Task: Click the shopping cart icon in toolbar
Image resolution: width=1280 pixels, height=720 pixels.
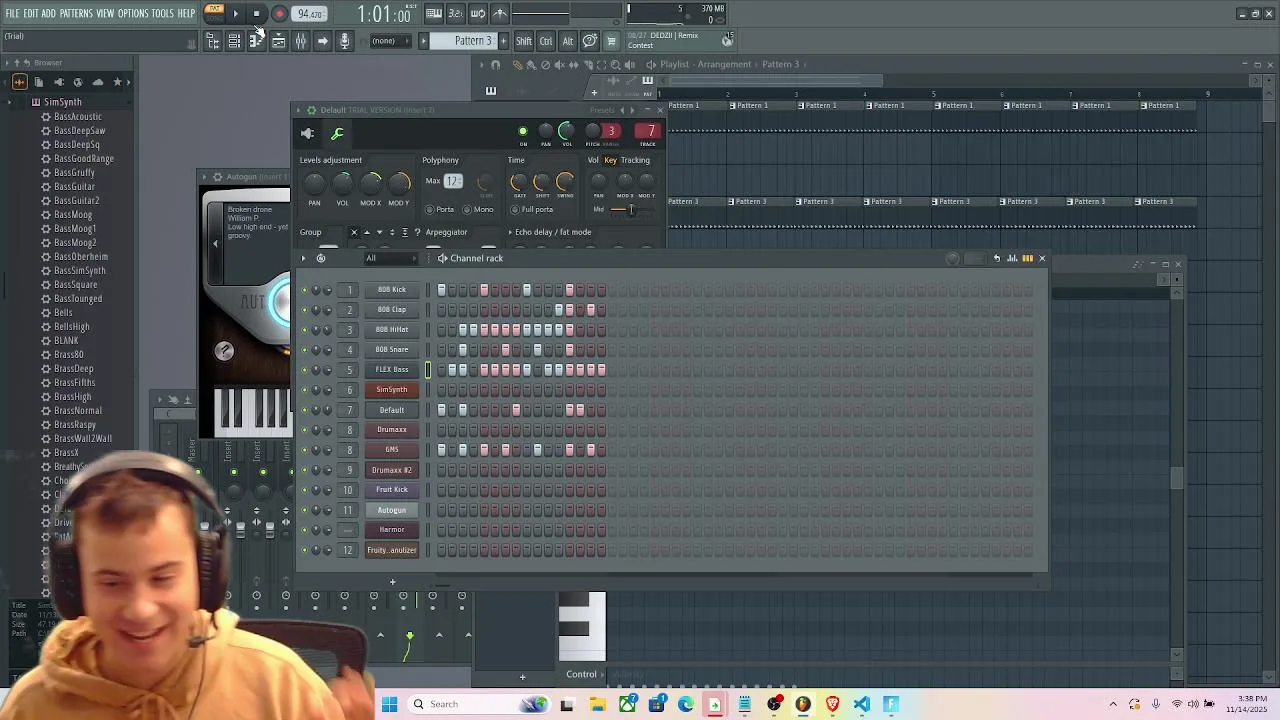Action: (x=612, y=41)
